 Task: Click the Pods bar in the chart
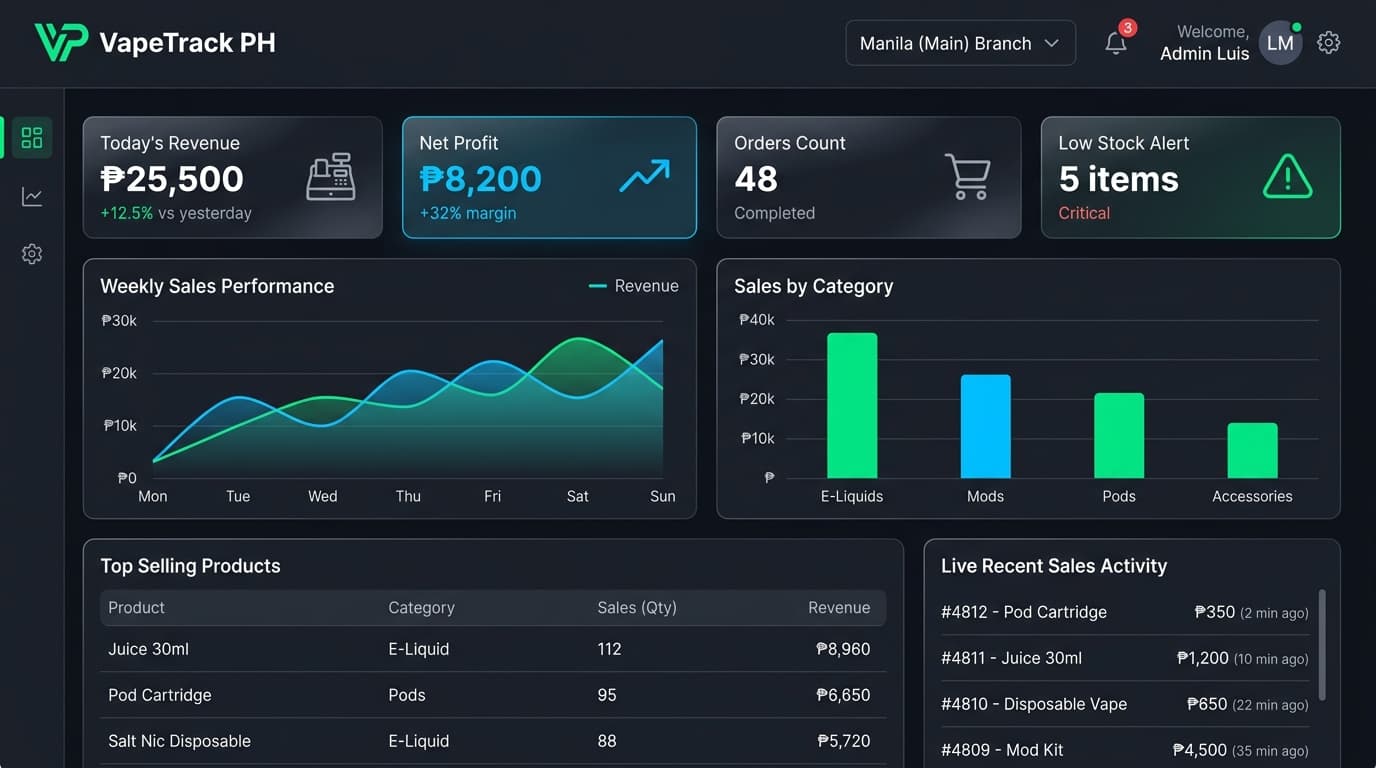pos(1119,436)
